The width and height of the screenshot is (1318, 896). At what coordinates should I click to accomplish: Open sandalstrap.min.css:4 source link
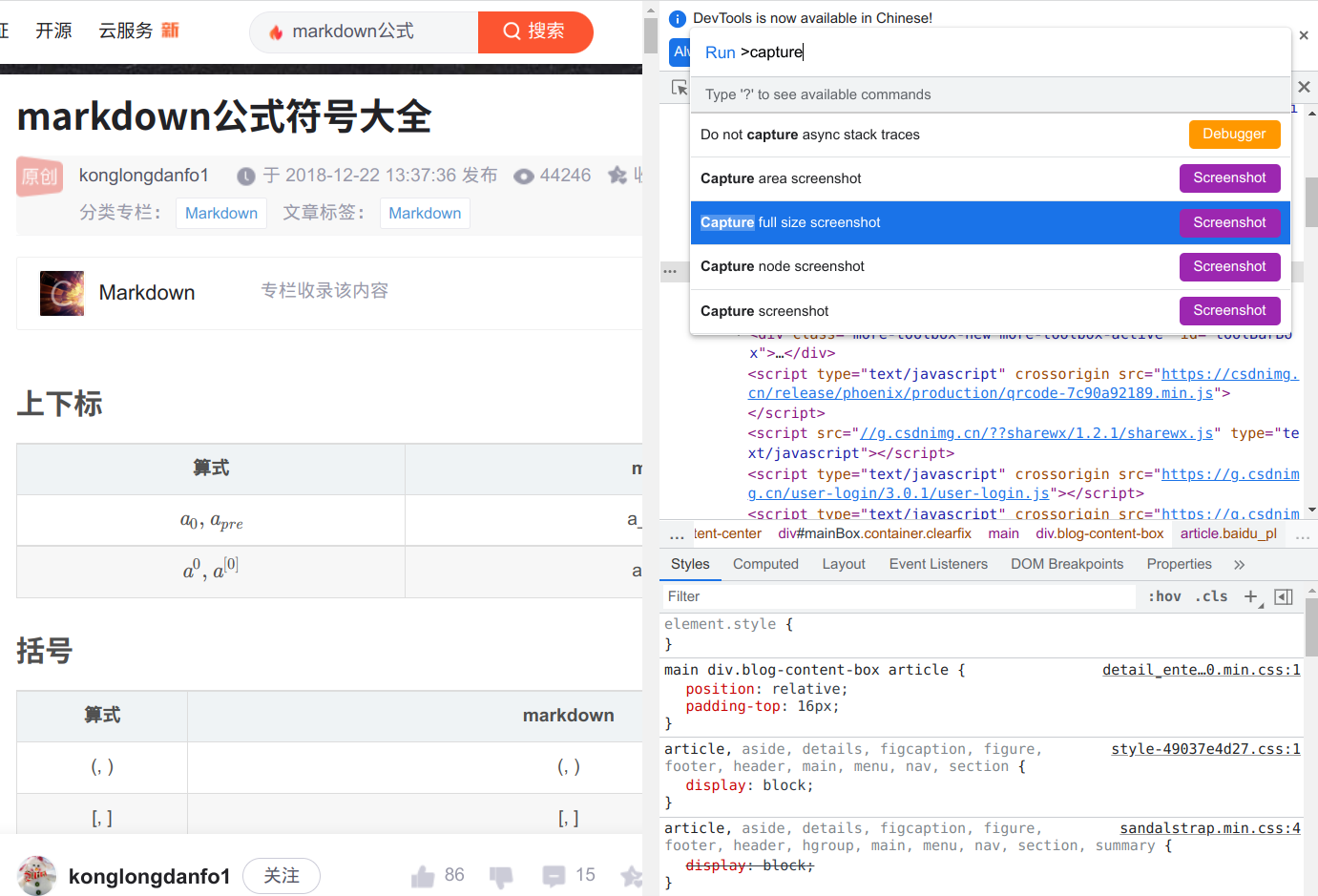pyautogui.click(x=1209, y=828)
